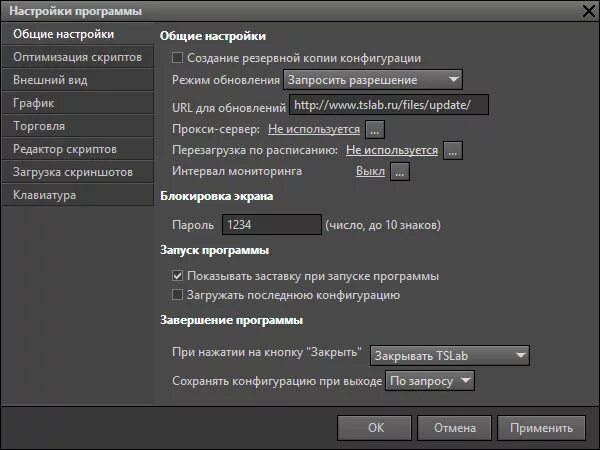Go to График settings tab
Viewport: 600px width, 450px height.
(78, 103)
